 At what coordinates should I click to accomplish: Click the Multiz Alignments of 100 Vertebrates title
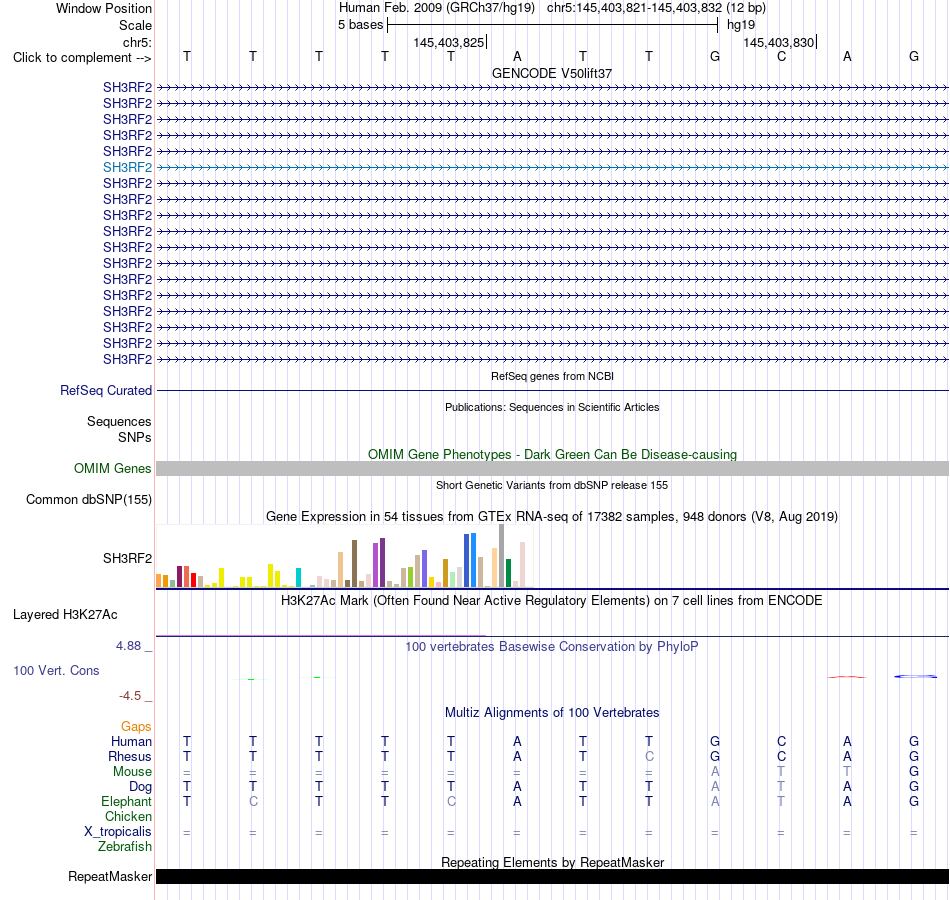[552, 713]
